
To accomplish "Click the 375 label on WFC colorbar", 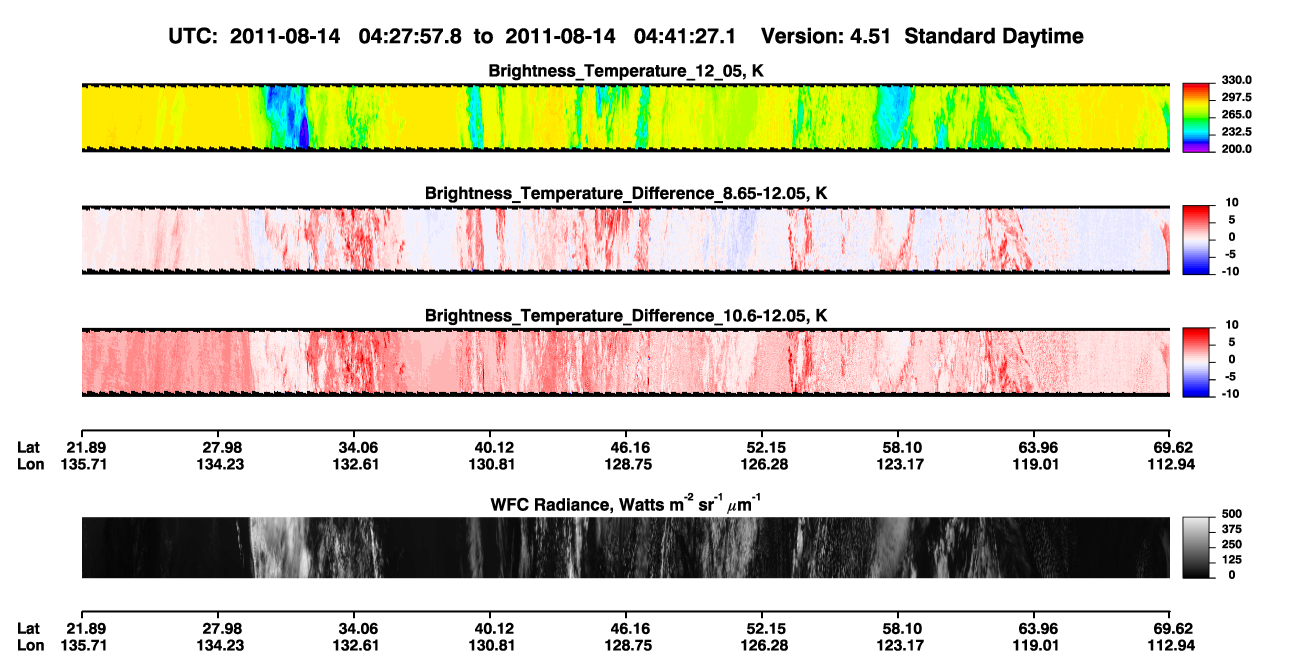I will point(1232,529).
